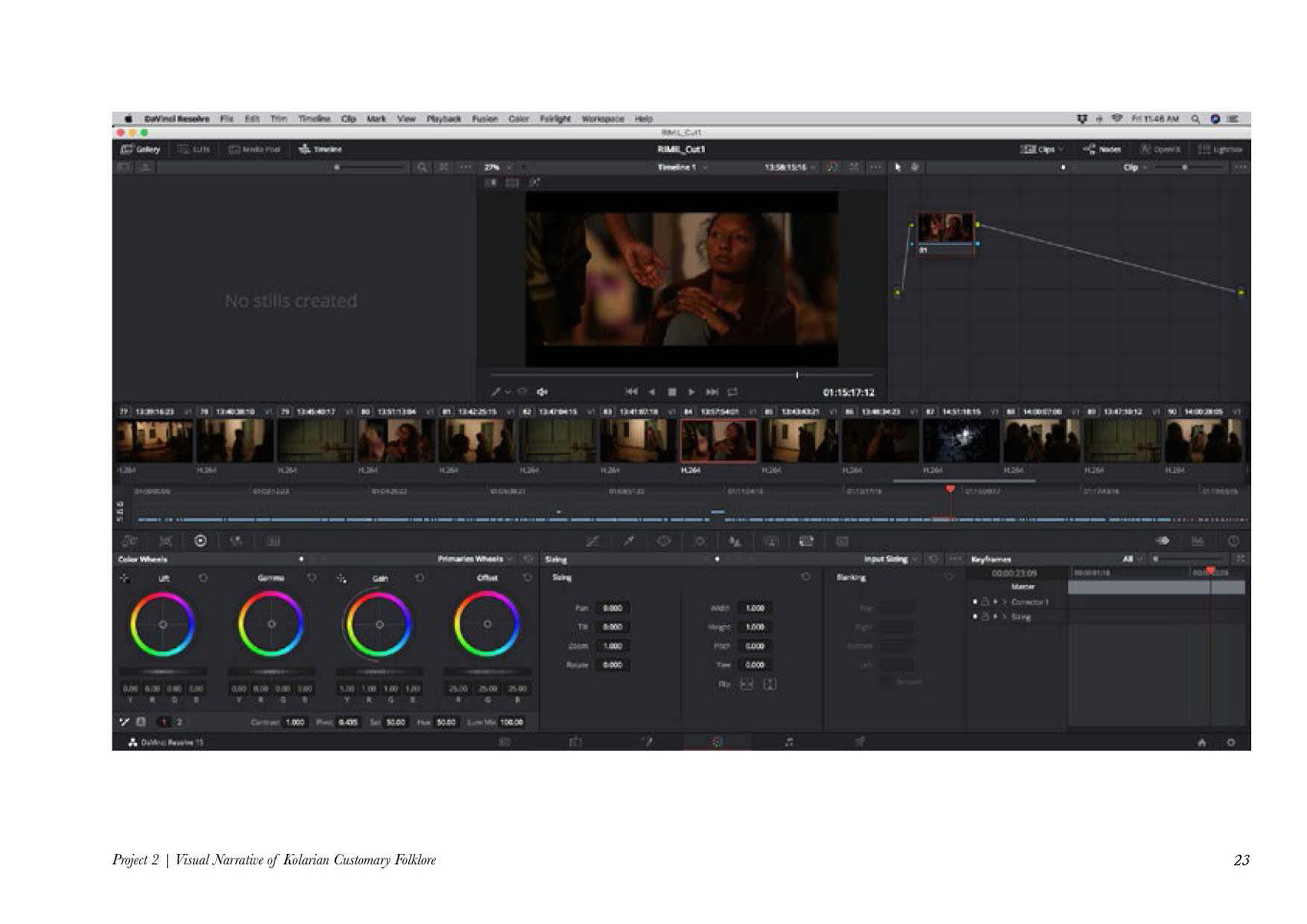Open the viewer zoom 27% dropdown

(497, 167)
